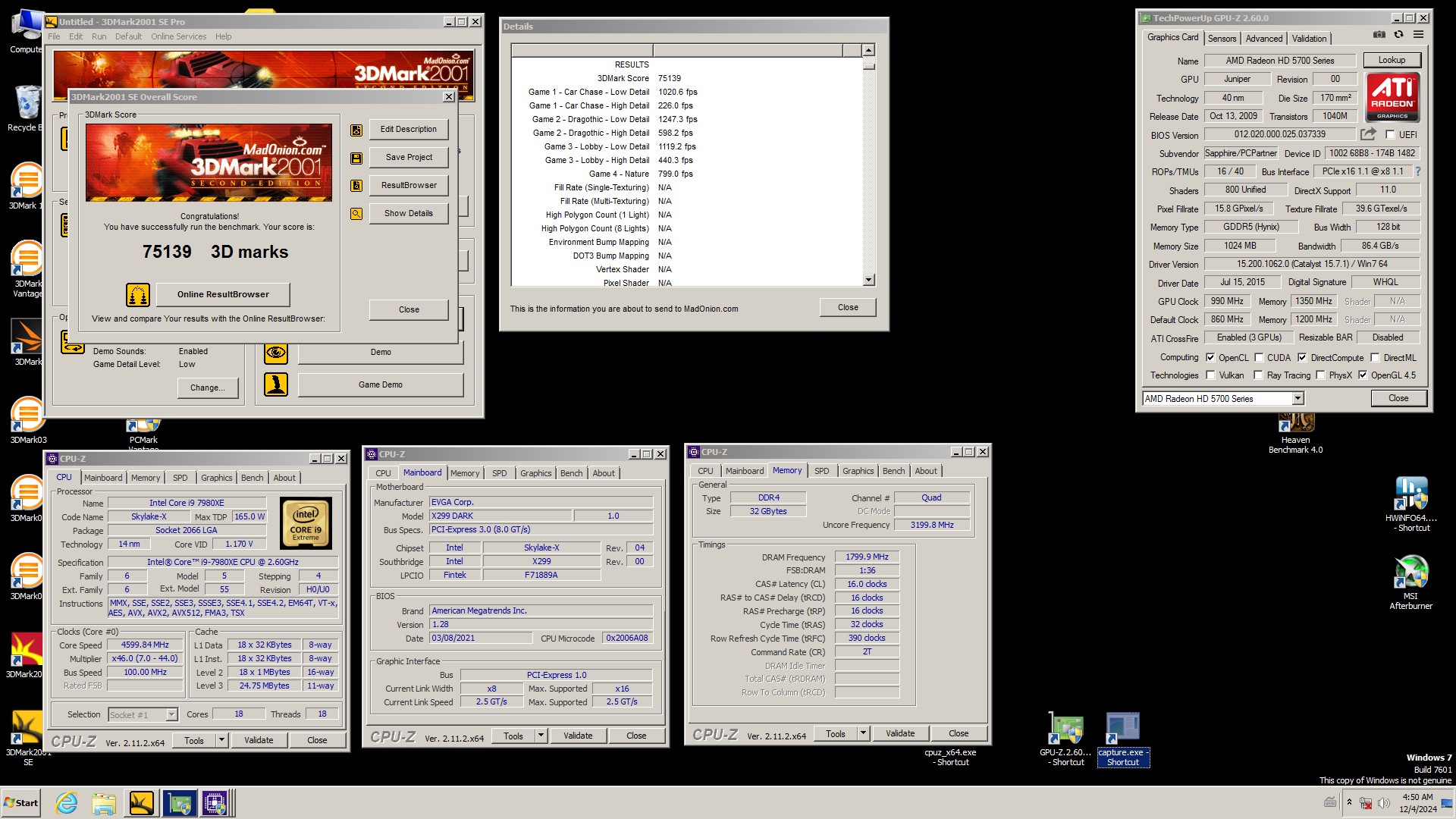This screenshot has height=819, width=1456.
Task: Expand Tools dropdown arrow in Mainboard window
Action: [541, 736]
